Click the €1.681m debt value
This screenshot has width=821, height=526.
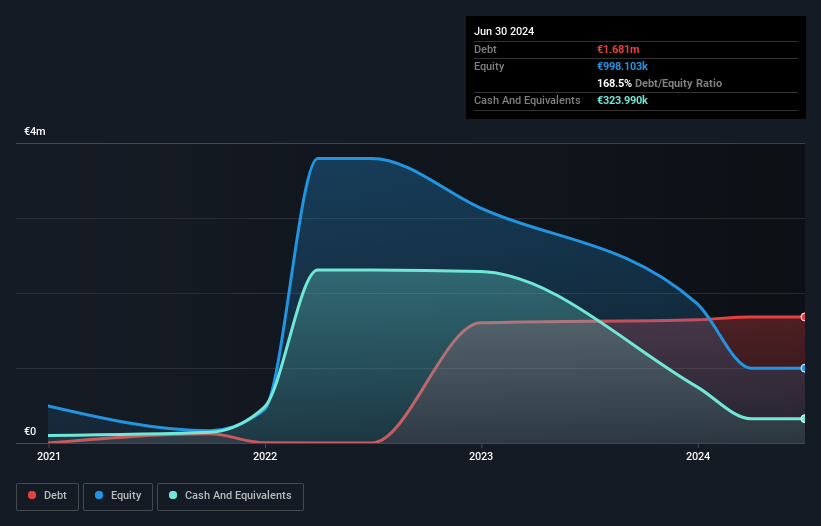click(x=618, y=49)
